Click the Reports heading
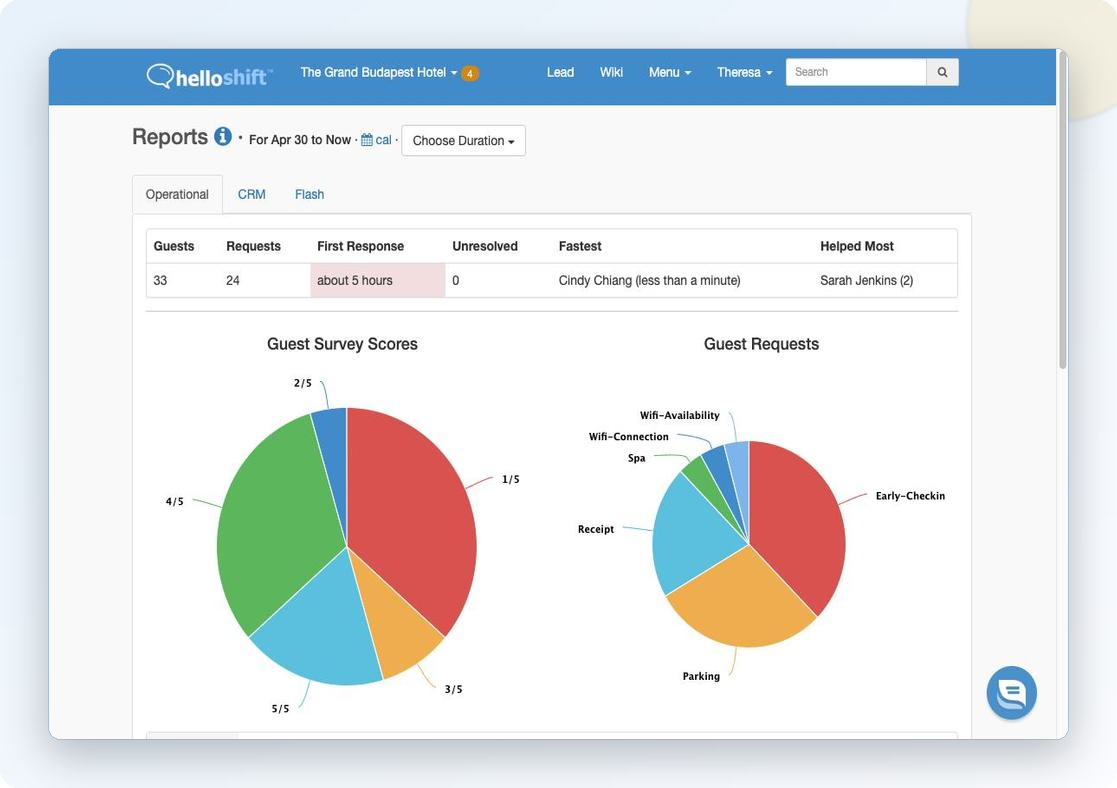 pos(170,136)
